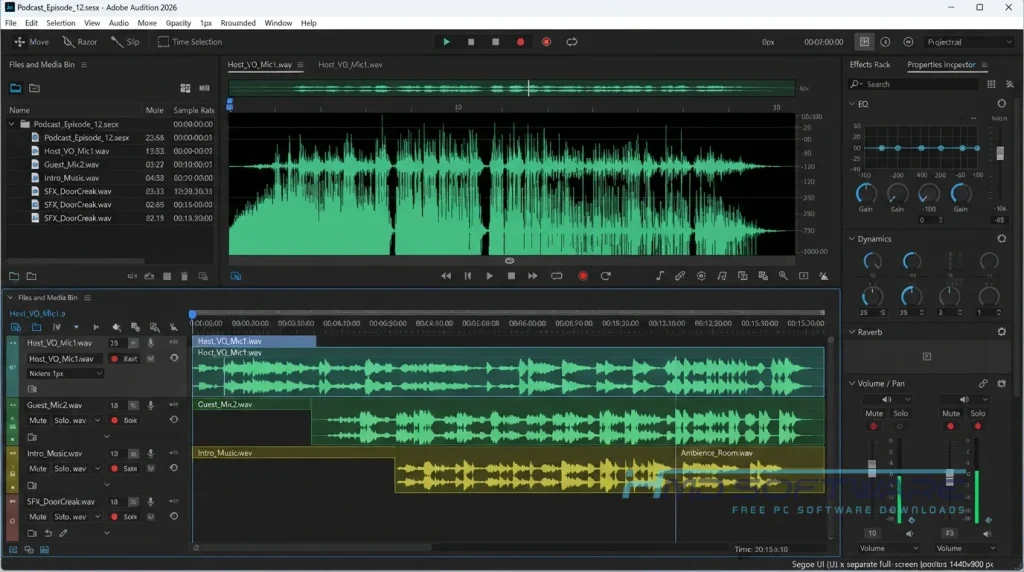Click the music note icon under waveform
1024x572 pixels.
(660, 276)
